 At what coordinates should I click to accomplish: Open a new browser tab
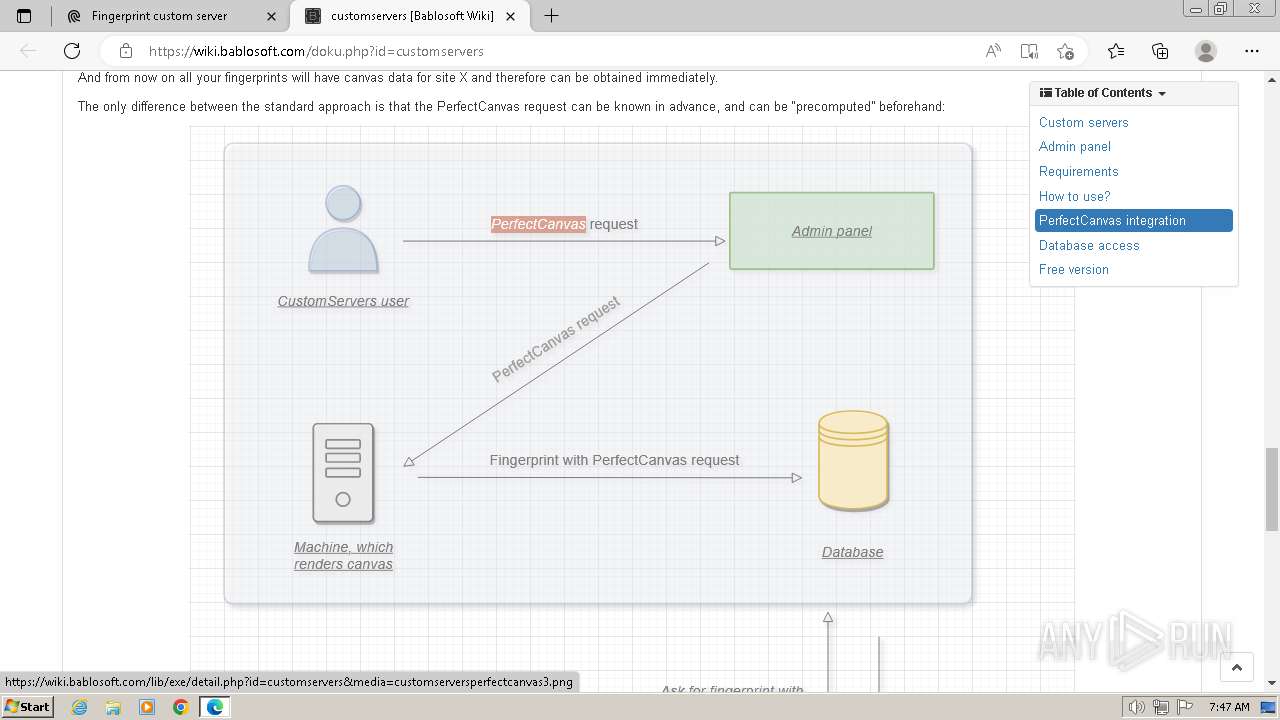click(551, 15)
